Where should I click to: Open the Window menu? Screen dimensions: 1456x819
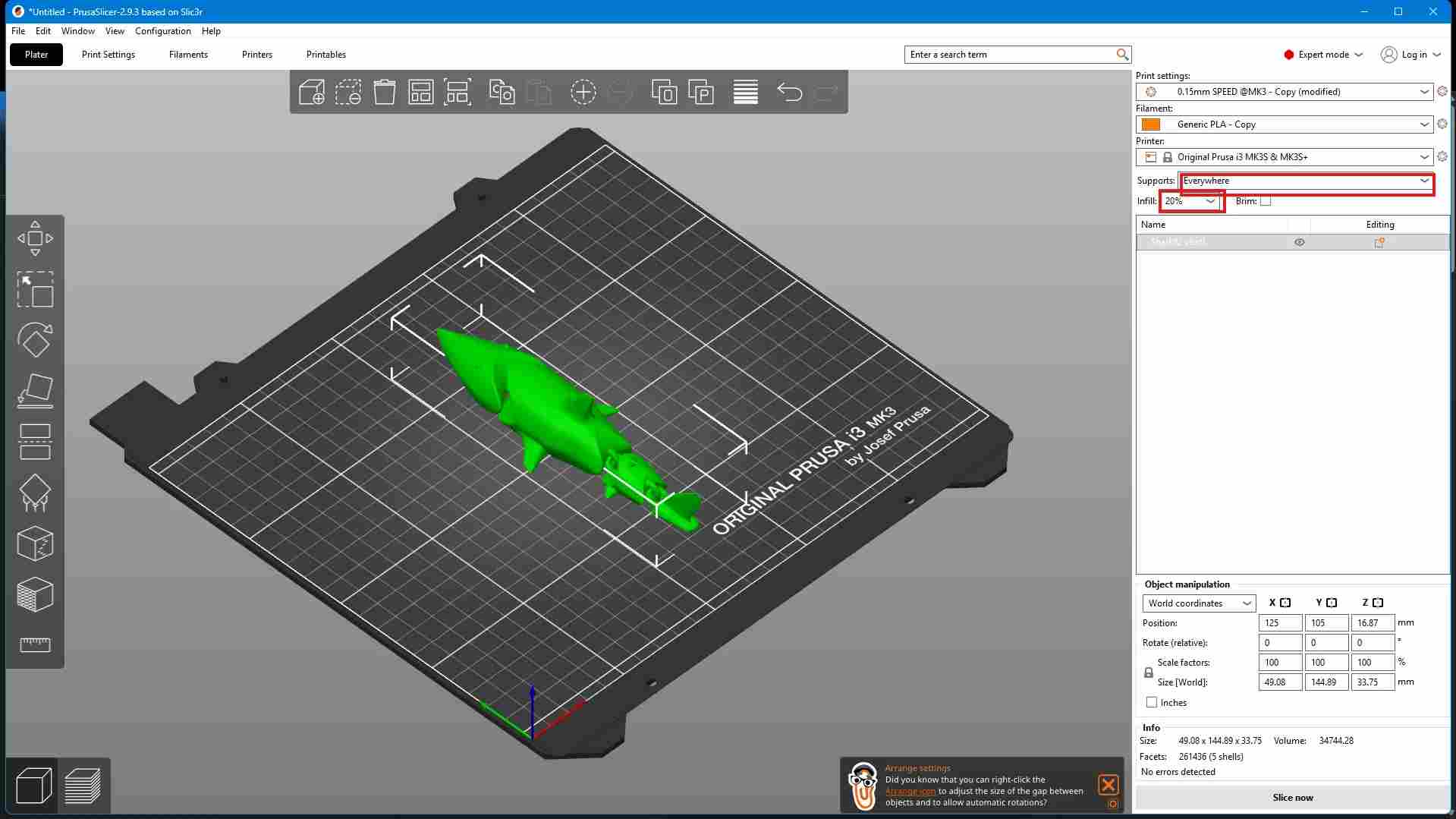[x=78, y=31]
